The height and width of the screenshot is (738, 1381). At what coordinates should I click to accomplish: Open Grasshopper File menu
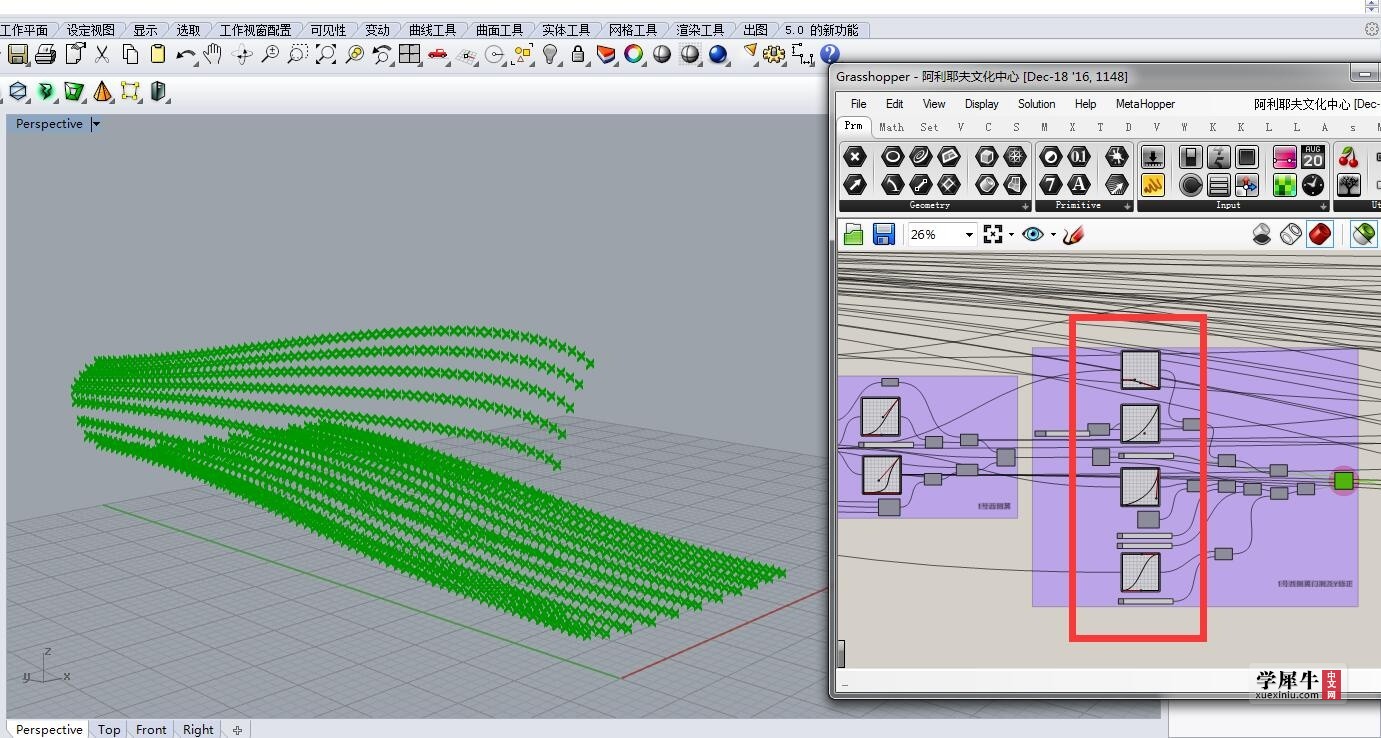click(x=858, y=104)
